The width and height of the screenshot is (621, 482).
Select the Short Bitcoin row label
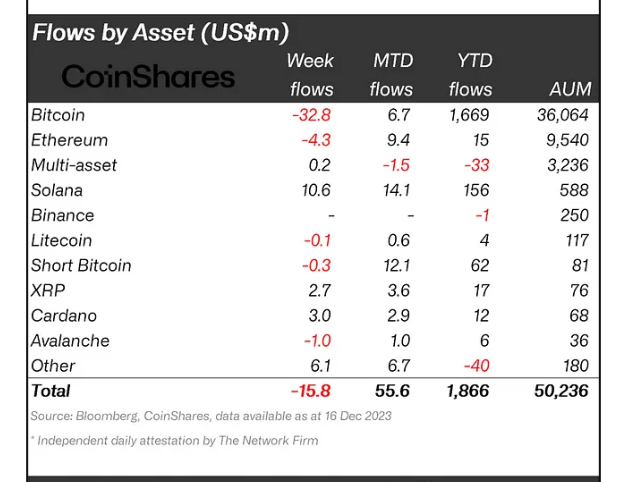point(81,265)
